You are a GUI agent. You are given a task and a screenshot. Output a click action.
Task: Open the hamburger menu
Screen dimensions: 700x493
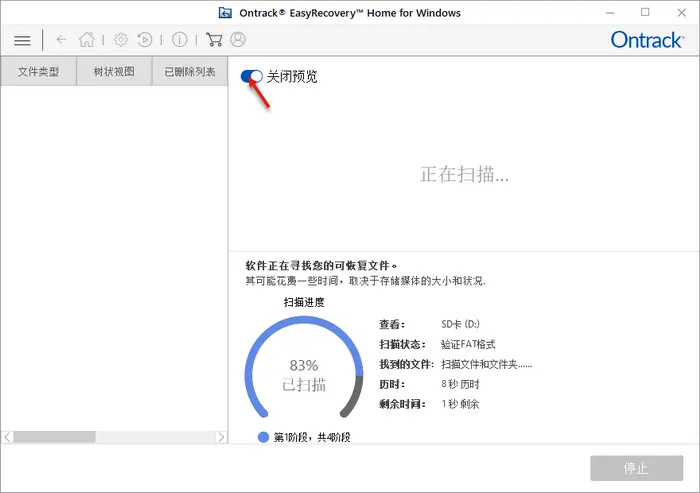click(22, 41)
